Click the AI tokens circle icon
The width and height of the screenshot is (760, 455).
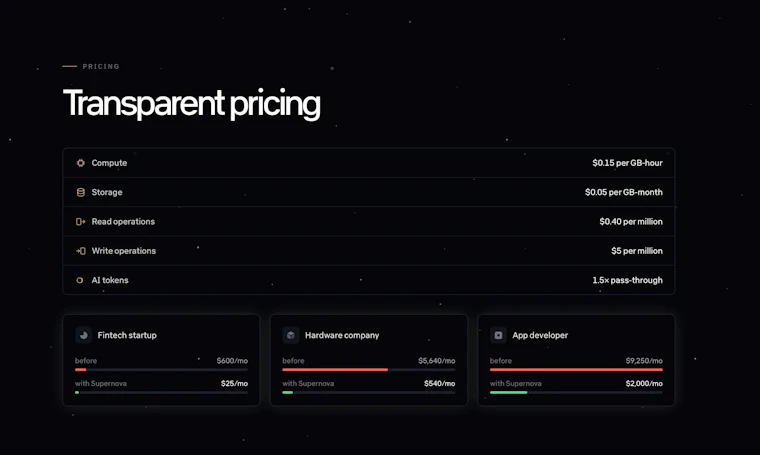(x=79, y=280)
